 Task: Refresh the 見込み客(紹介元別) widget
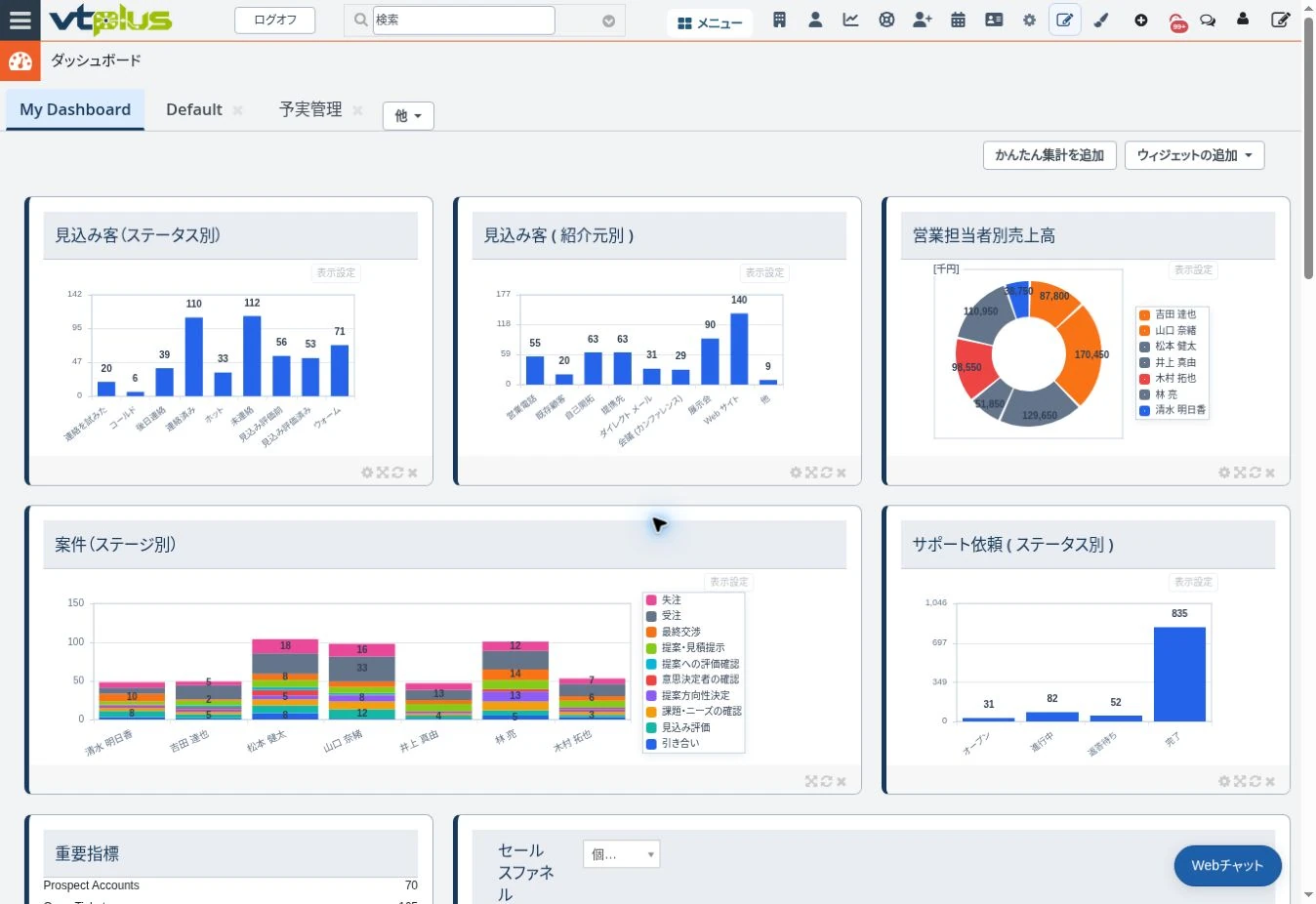coord(826,473)
